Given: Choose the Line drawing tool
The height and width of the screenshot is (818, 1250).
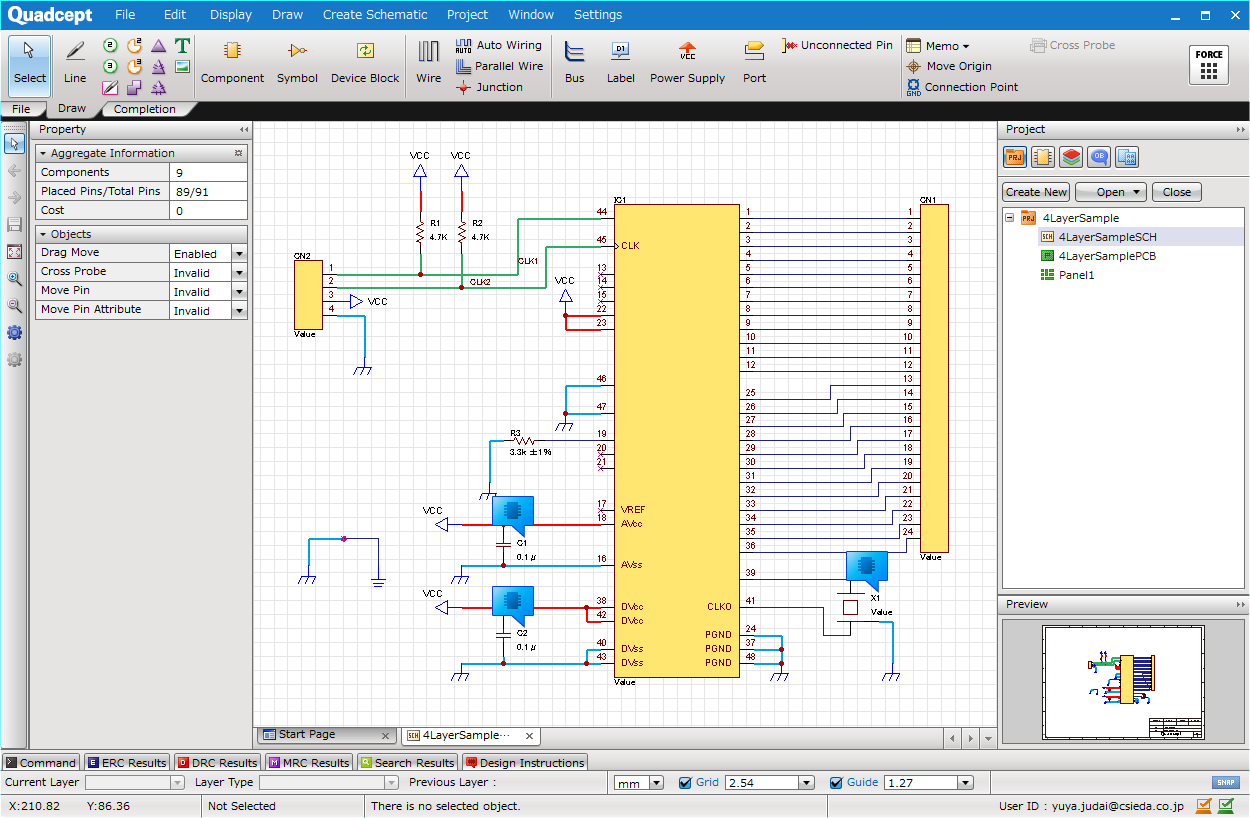Looking at the screenshot, I should pos(75,62).
